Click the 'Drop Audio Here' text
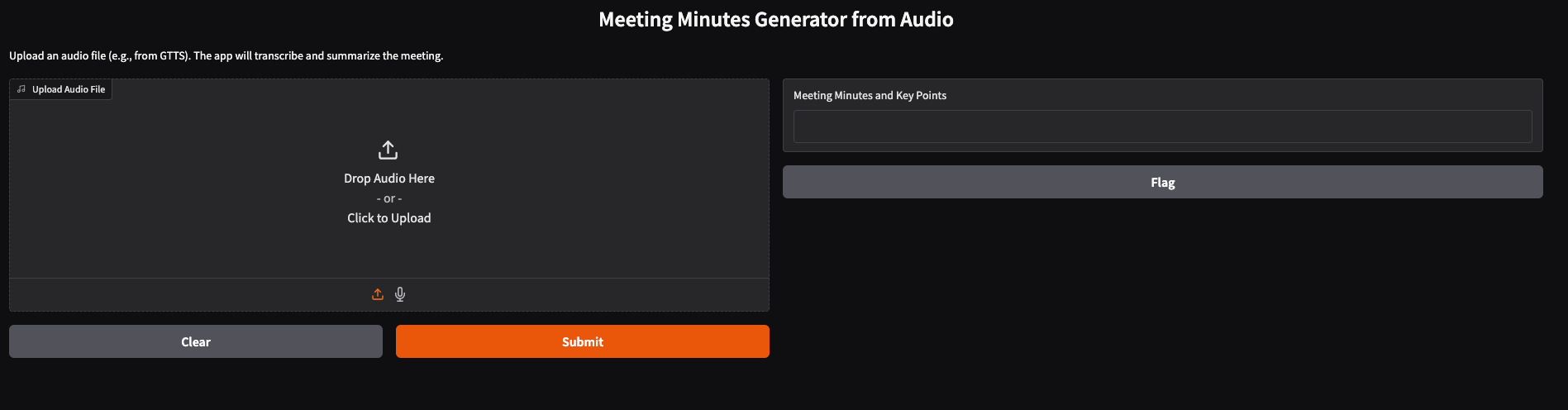The width and height of the screenshot is (1568, 410). [x=389, y=179]
